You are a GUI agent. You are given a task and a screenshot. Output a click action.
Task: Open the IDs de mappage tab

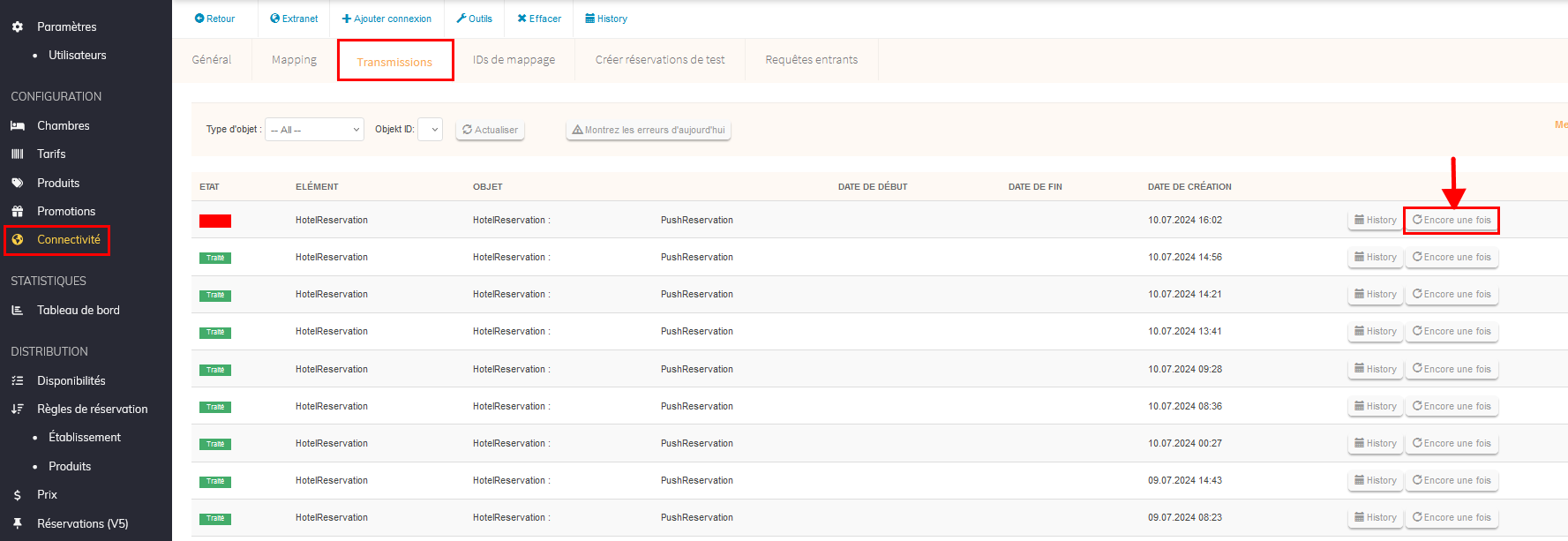click(x=514, y=60)
